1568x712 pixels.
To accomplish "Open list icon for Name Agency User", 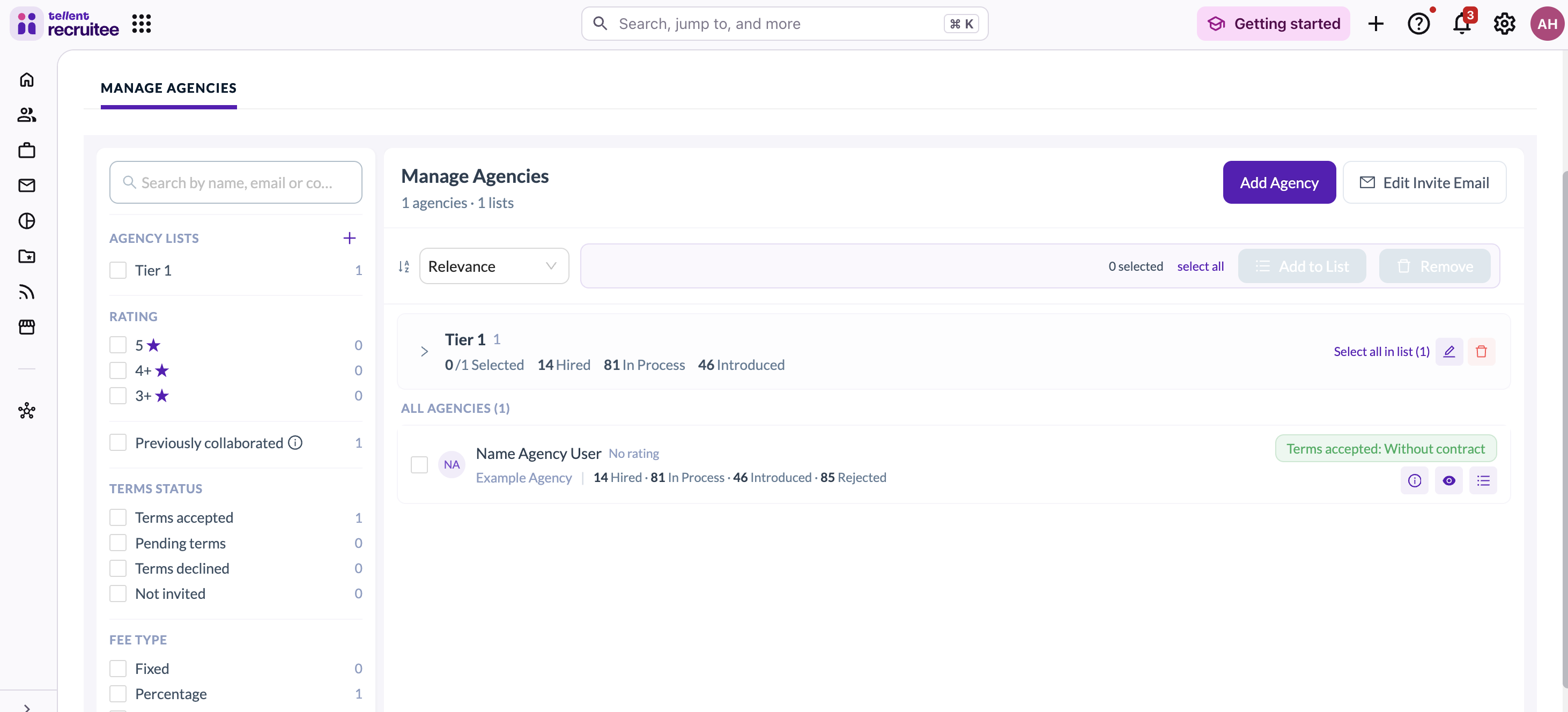I will point(1483,481).
